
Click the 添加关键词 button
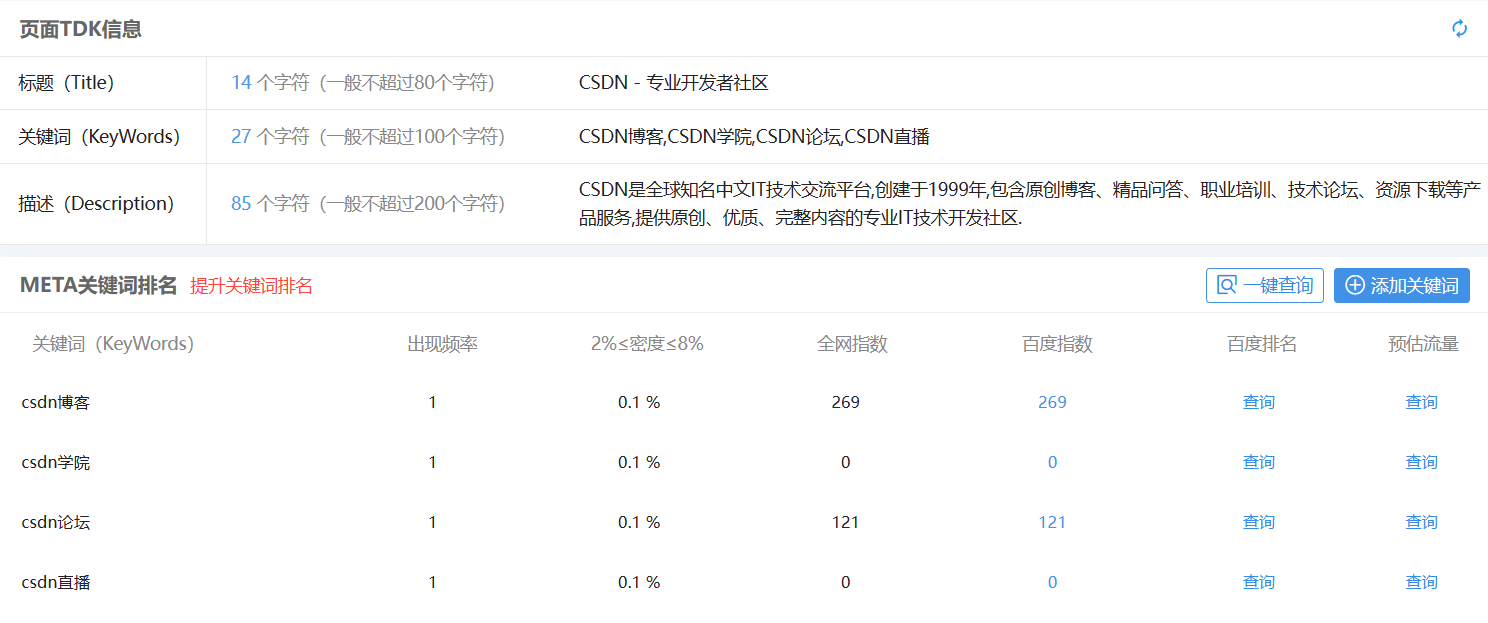coord(1402,285)
